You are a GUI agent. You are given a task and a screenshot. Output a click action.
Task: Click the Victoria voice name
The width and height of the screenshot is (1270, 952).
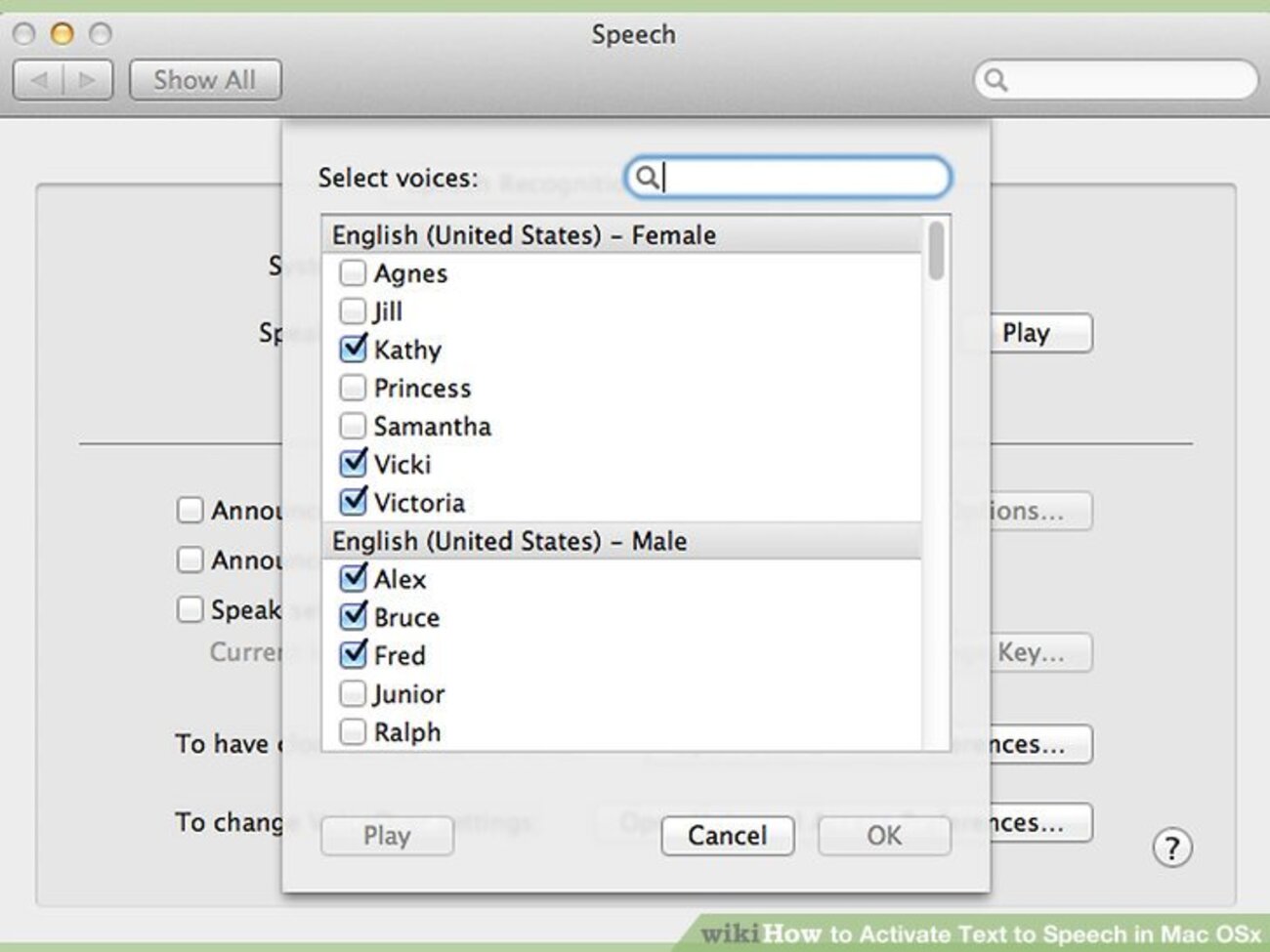[419, 503]
